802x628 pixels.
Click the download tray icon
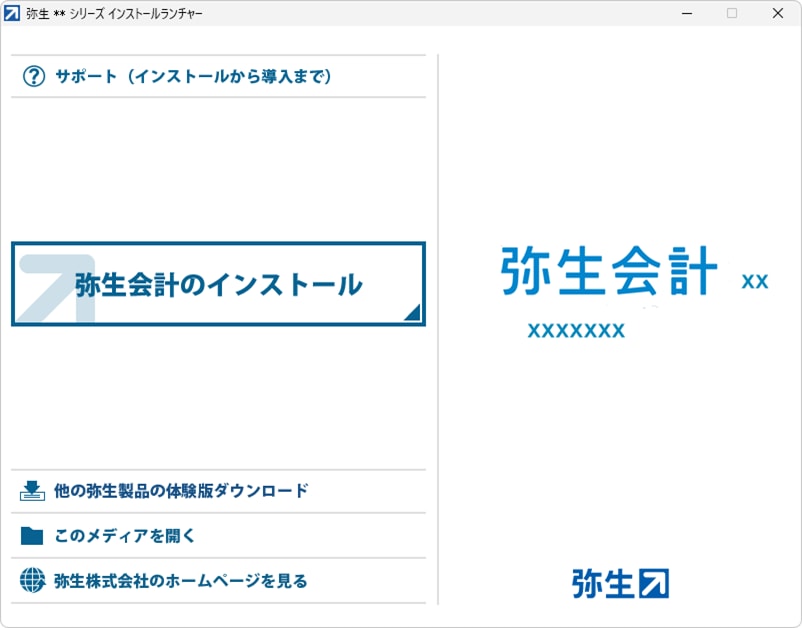pyautogui.click(x=33, y=491)
